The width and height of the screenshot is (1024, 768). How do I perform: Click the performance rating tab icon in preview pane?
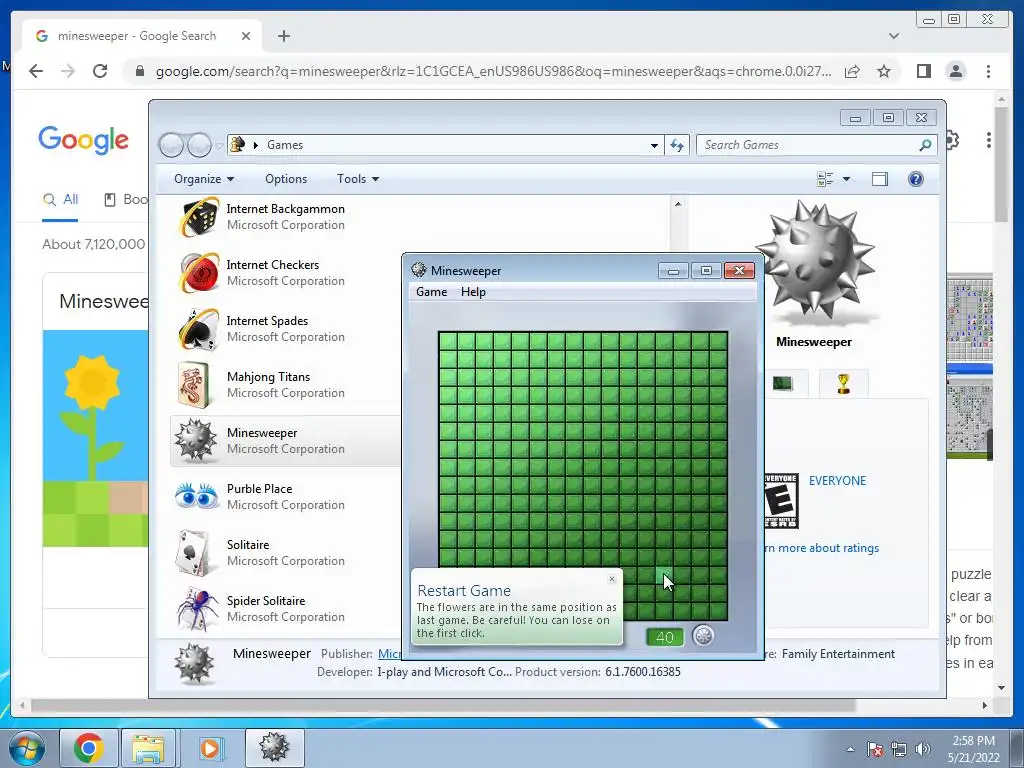782,383
